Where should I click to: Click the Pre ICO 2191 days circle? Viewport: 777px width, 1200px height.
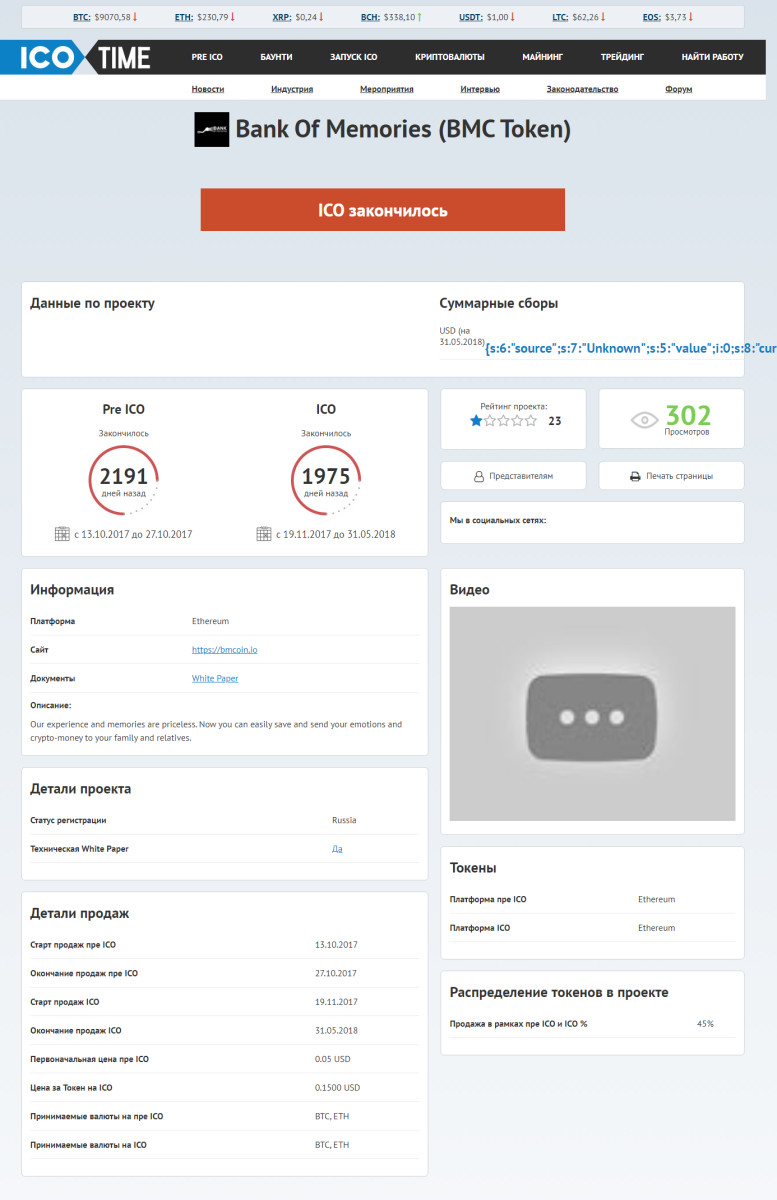(x=124, y=480)
